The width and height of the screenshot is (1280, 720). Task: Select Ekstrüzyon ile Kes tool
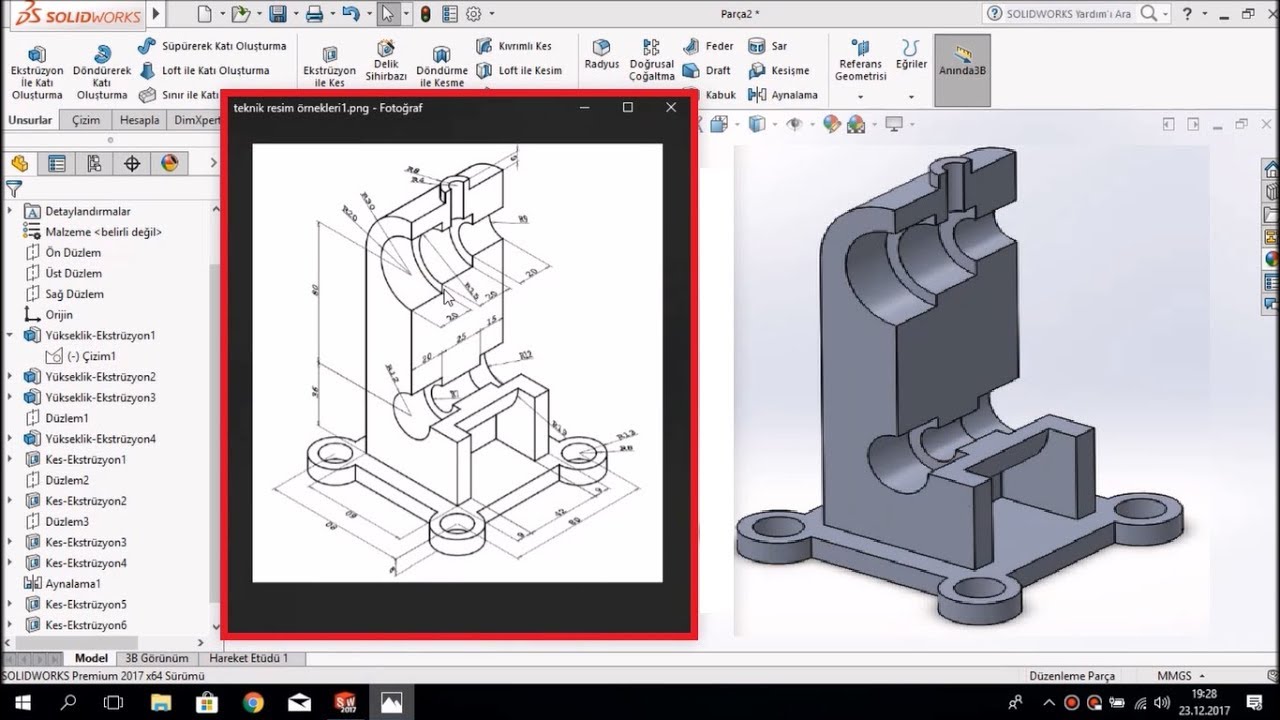click(329, 68)
